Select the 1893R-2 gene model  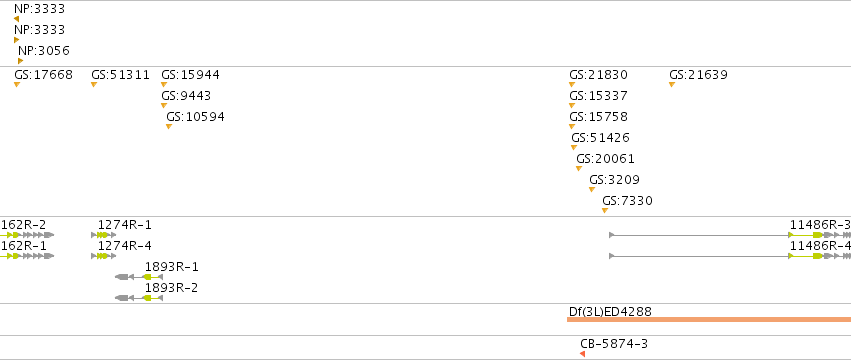click(139, 298)
